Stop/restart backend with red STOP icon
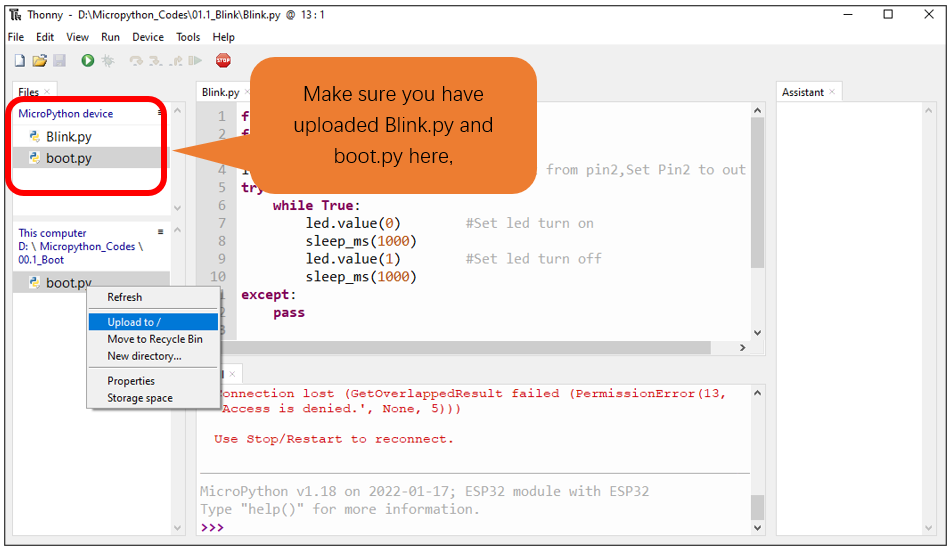The image size is (952, 551). 223,61
